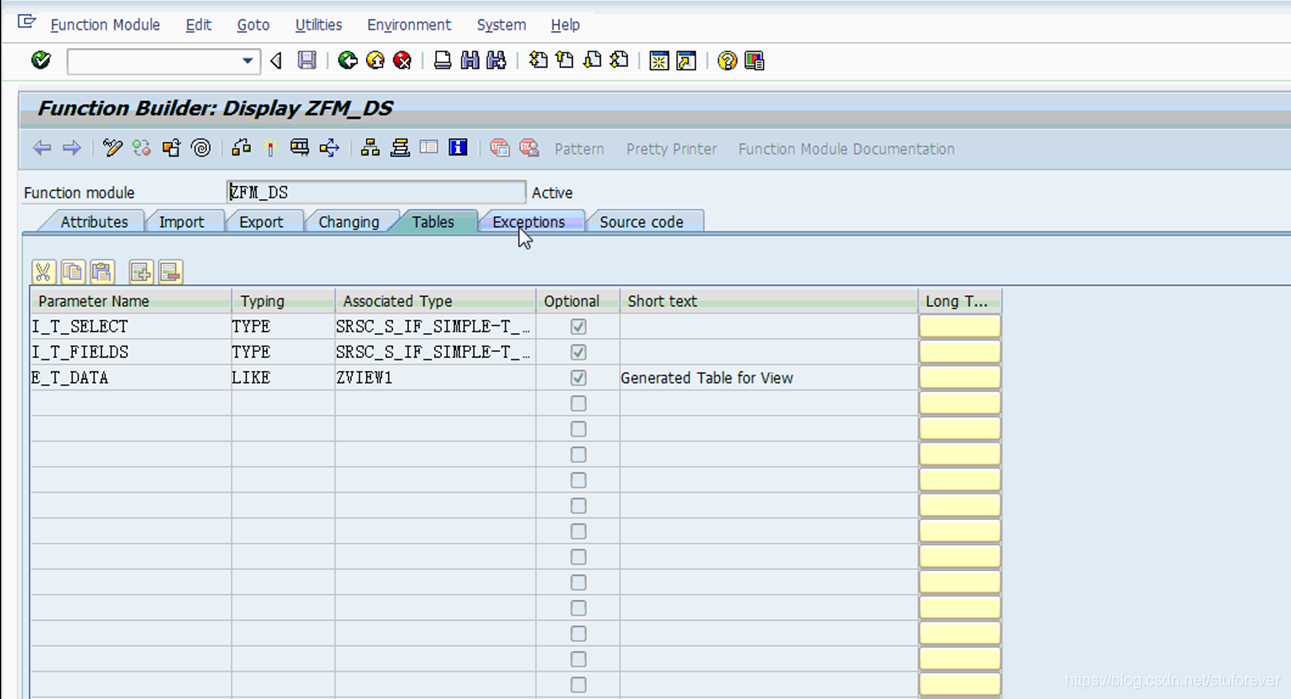Open the Goto menu

[253, 25]
